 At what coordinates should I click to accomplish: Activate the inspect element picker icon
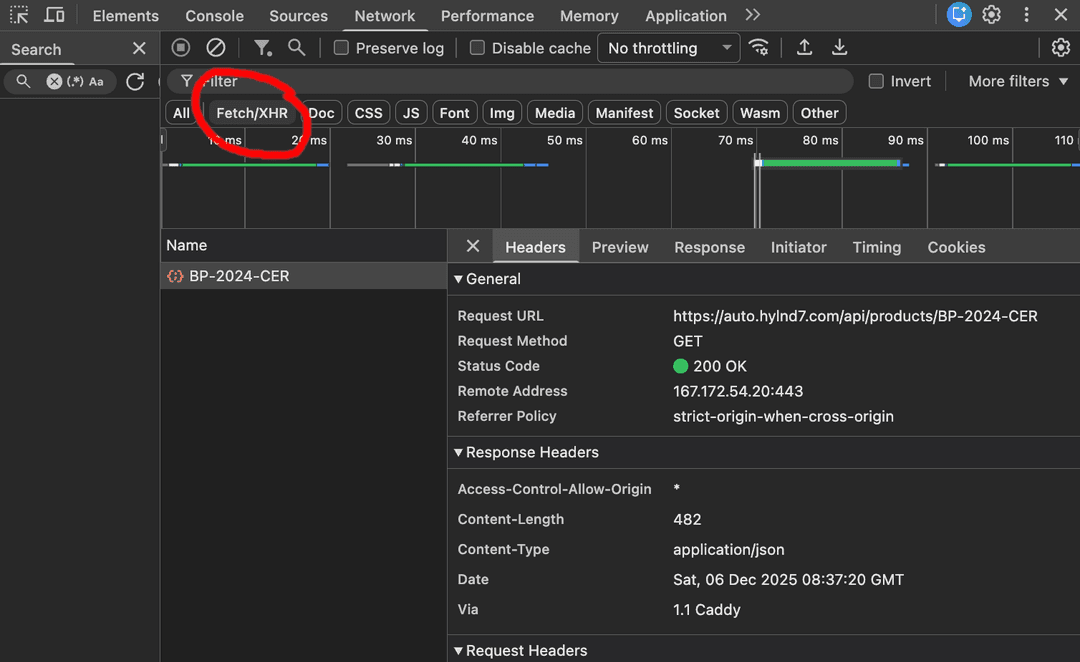coord(19,14)
